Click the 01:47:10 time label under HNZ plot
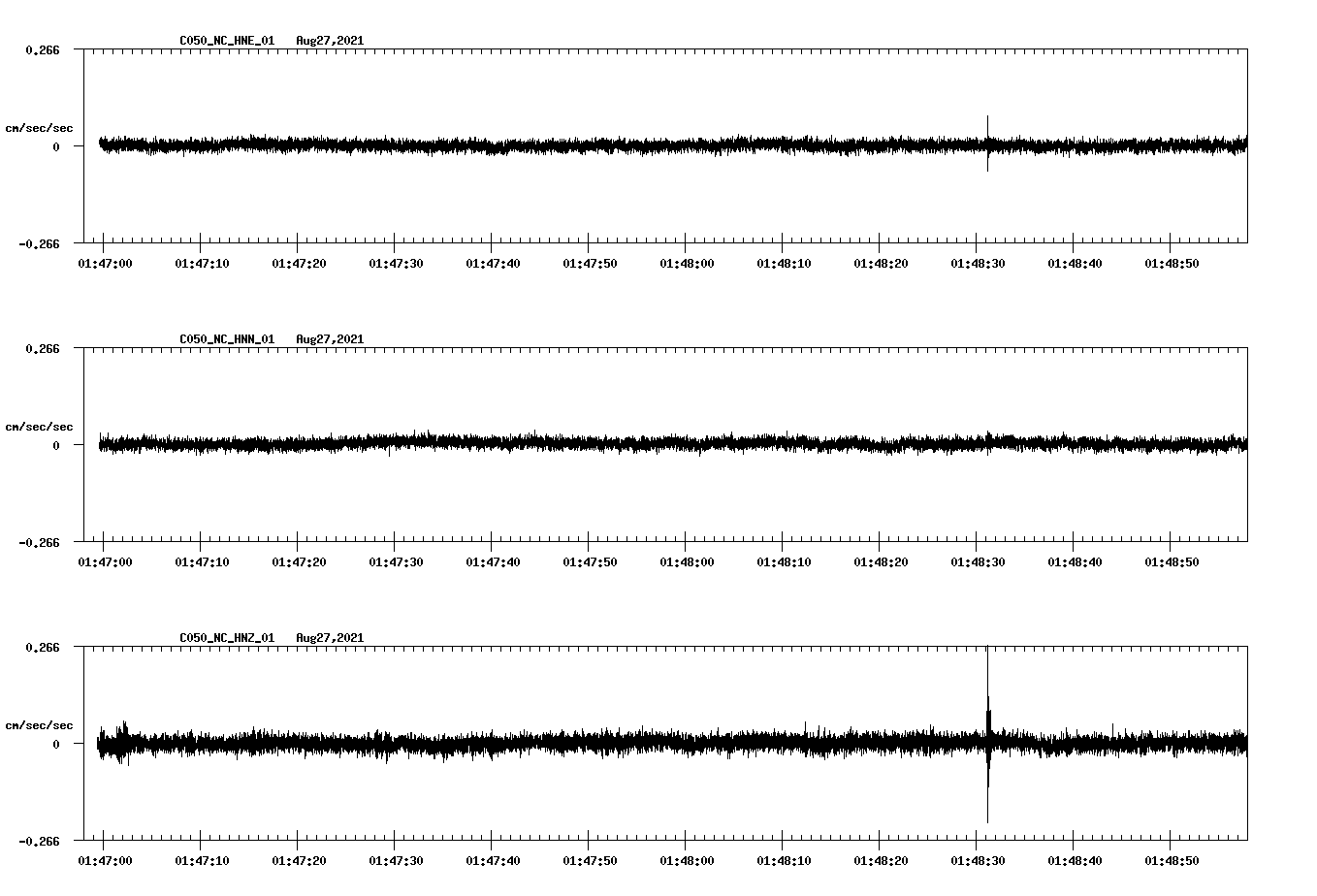This screenshot has width=1317, height=896. click(x=202, y=860)
